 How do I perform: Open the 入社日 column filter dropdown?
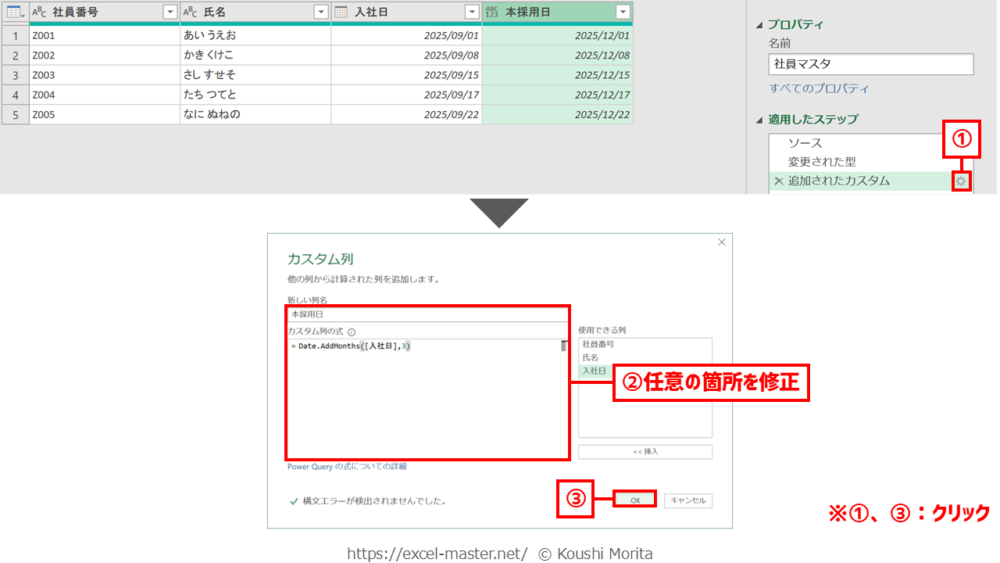coord(471,12)
